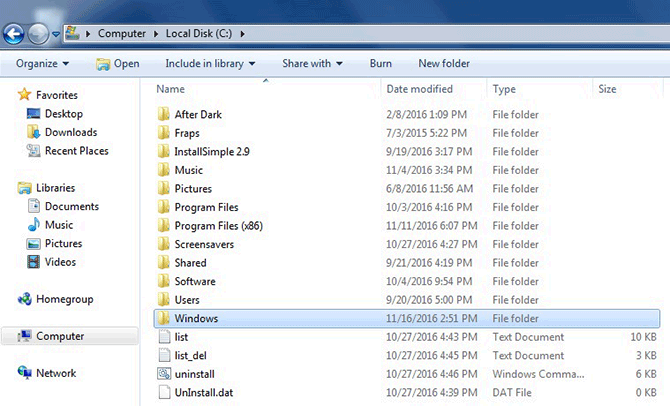Select the Software folder icon
Viewport: 670px width, 406px height.
163,281
